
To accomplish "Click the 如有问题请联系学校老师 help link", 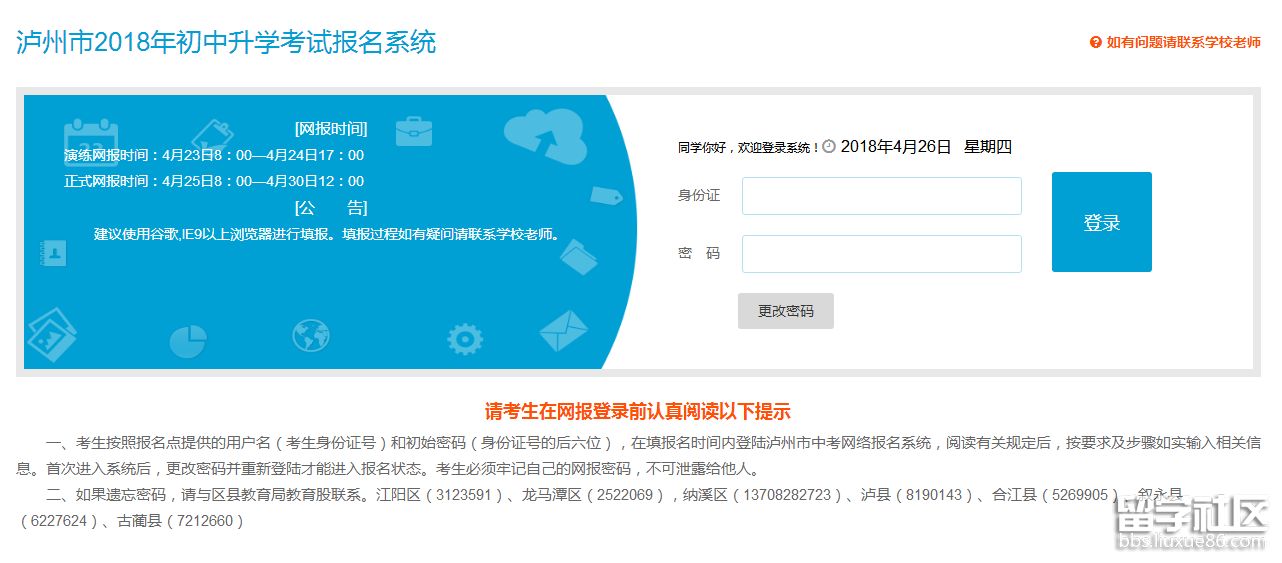I will pyautogui.click(x=1183, y=43).
